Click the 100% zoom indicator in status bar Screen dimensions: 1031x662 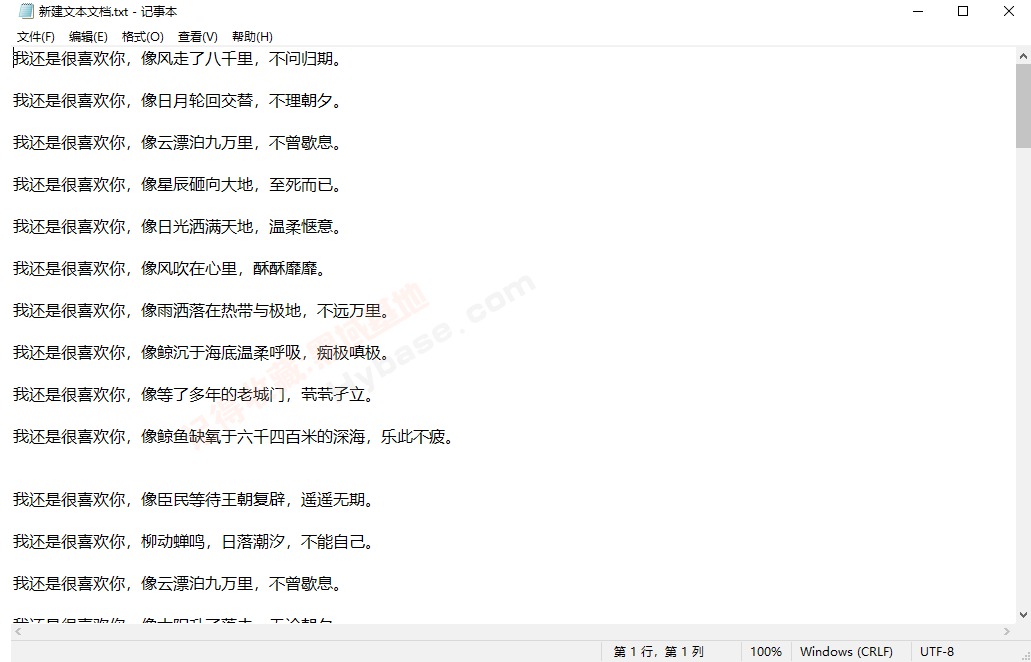(765, 652)
